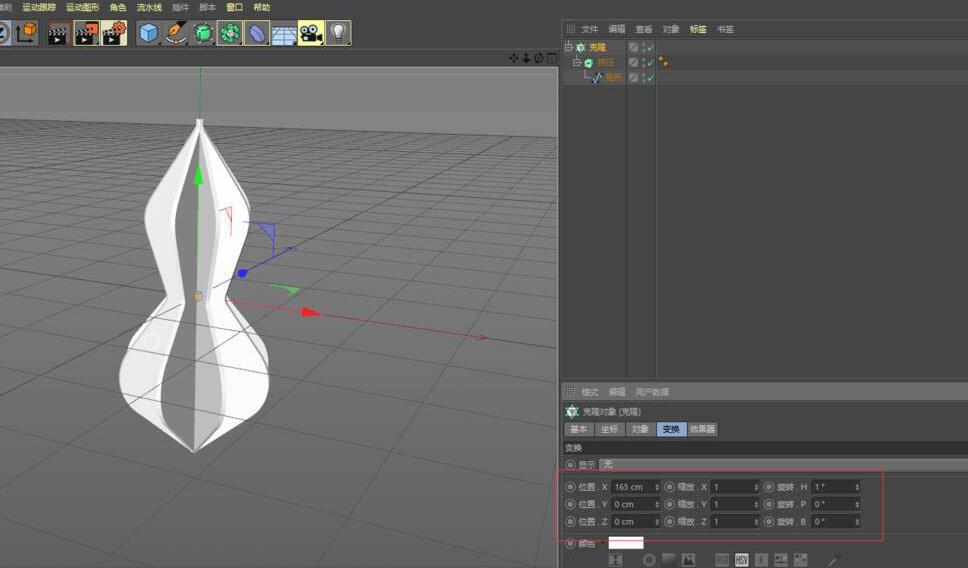Click Scale Y stepper arrows
This screenshot has width=968, height=568.
pos(756,504)
